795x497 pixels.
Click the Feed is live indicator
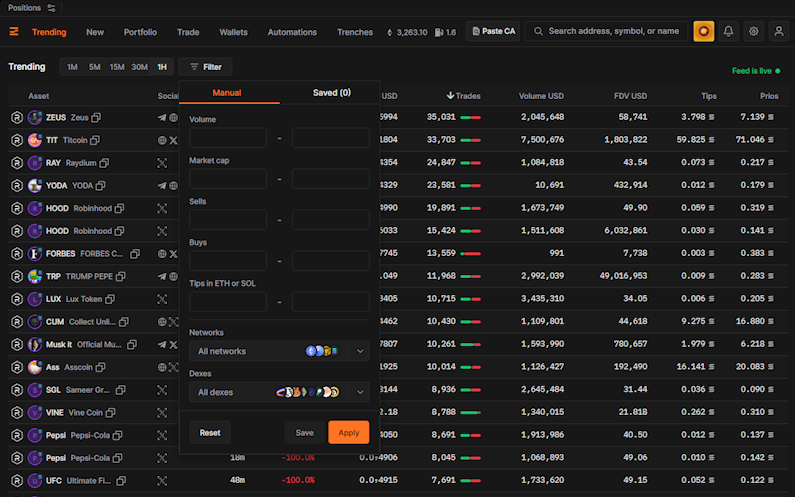(x=756, y=71)
